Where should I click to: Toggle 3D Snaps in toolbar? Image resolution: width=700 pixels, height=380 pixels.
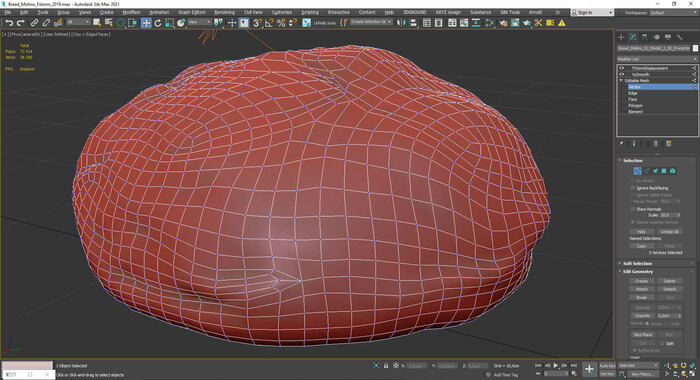(x=257, y=22)
